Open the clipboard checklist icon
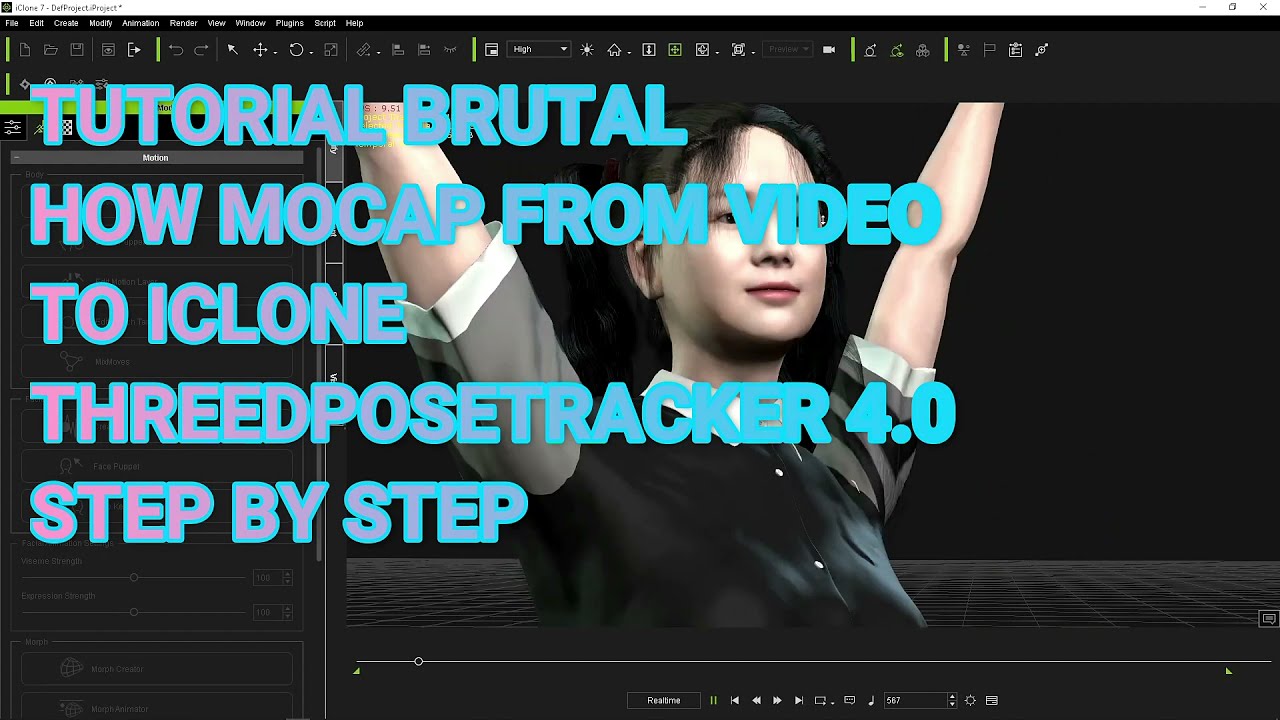 pos(1015,50)
